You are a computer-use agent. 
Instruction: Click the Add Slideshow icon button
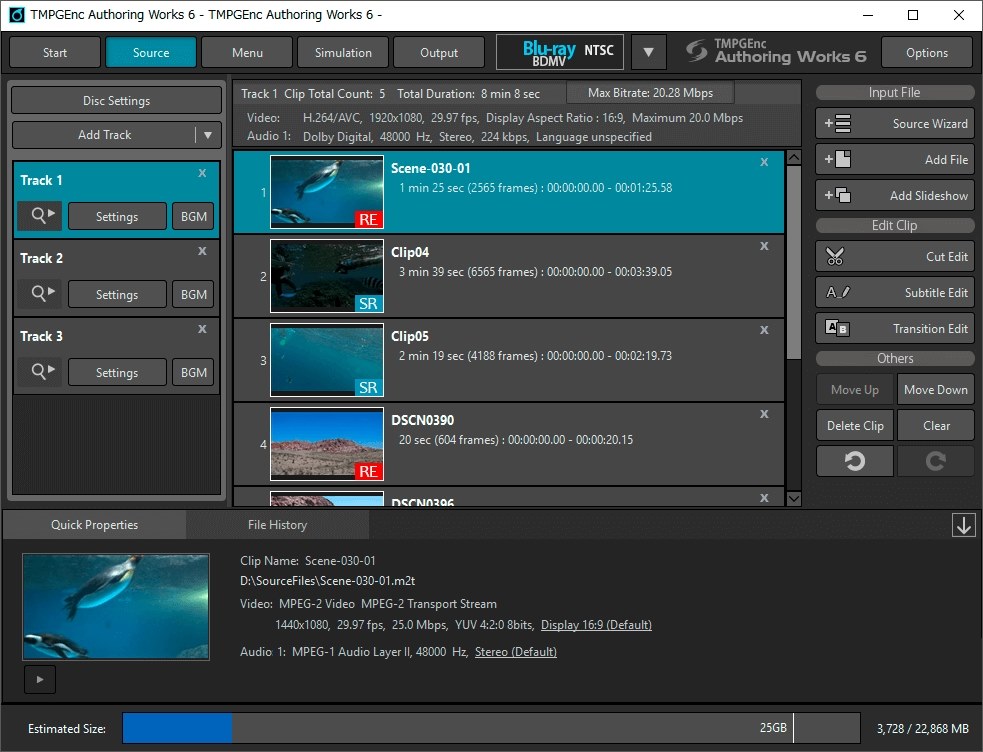(837, 196)
